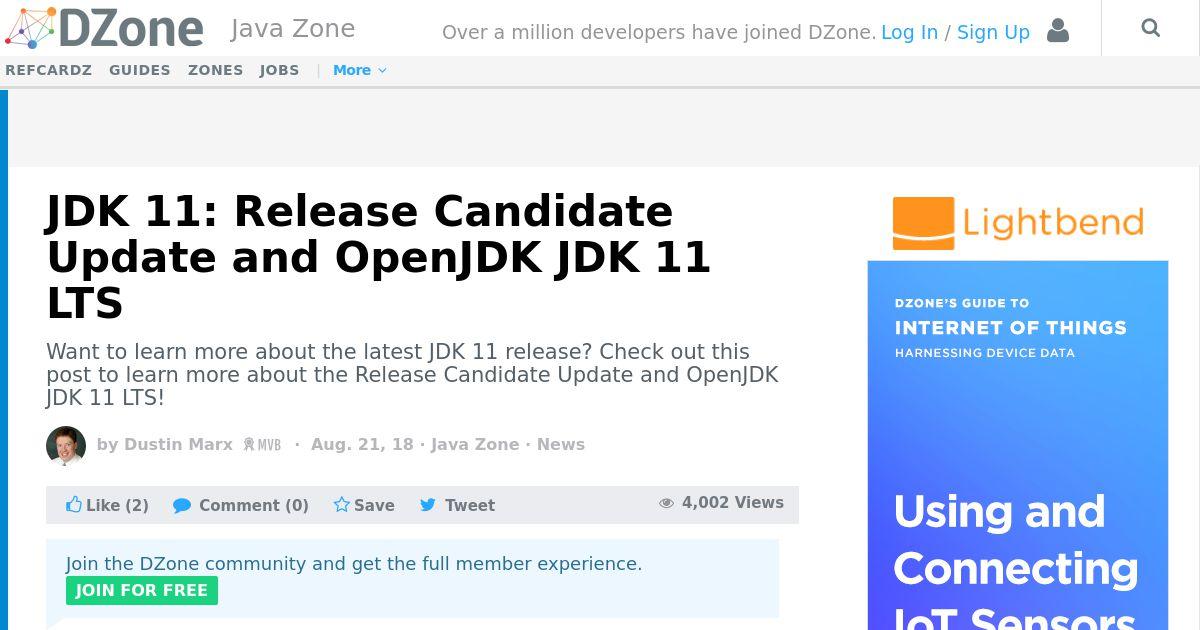
Task: Open the Internet of Things guide ad
Action: tap(1018, 445)
